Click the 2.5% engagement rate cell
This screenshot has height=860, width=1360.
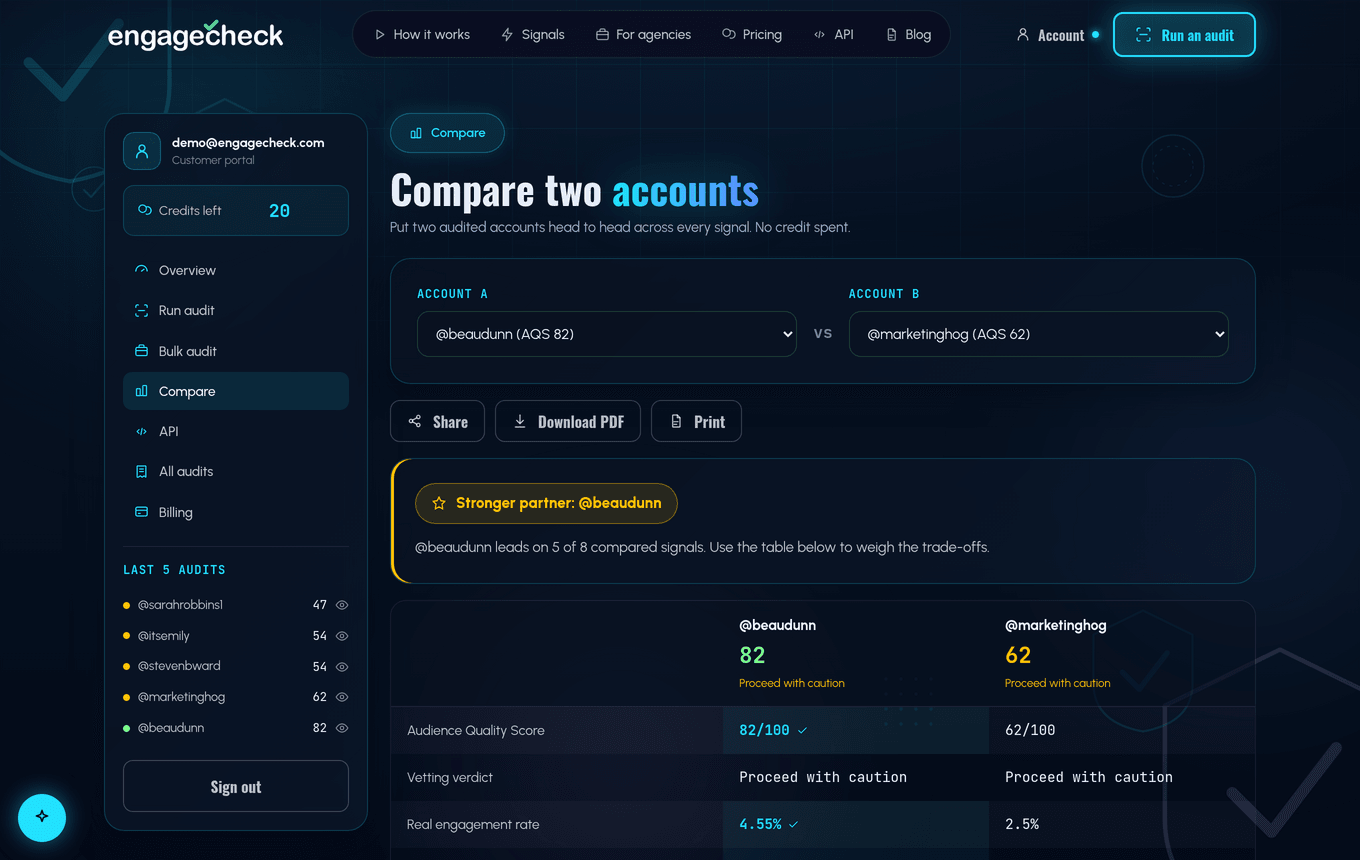pyautogui.click(x=1122, y=824)
